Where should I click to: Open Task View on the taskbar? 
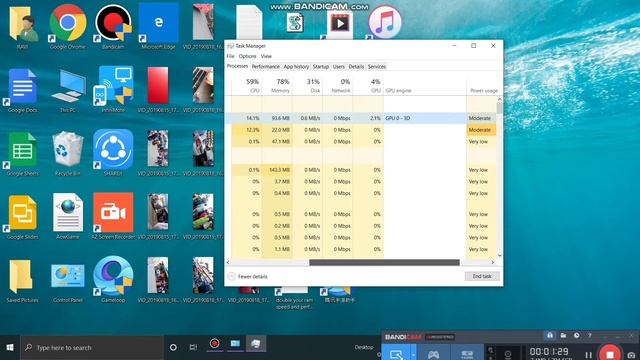coord(193,348)
